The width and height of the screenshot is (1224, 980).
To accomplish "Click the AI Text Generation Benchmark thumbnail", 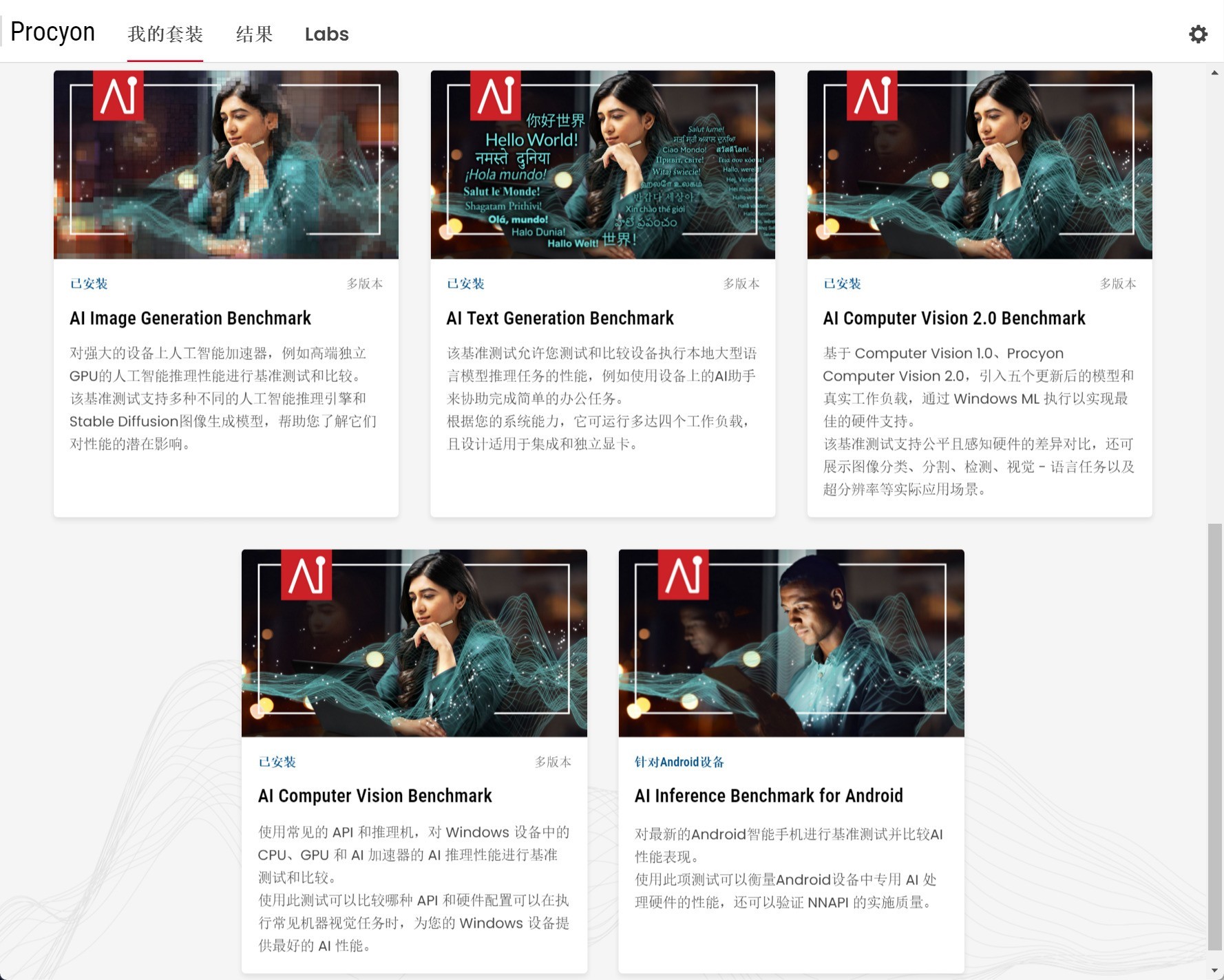I will pyautogui.click(x=602, y=164).
